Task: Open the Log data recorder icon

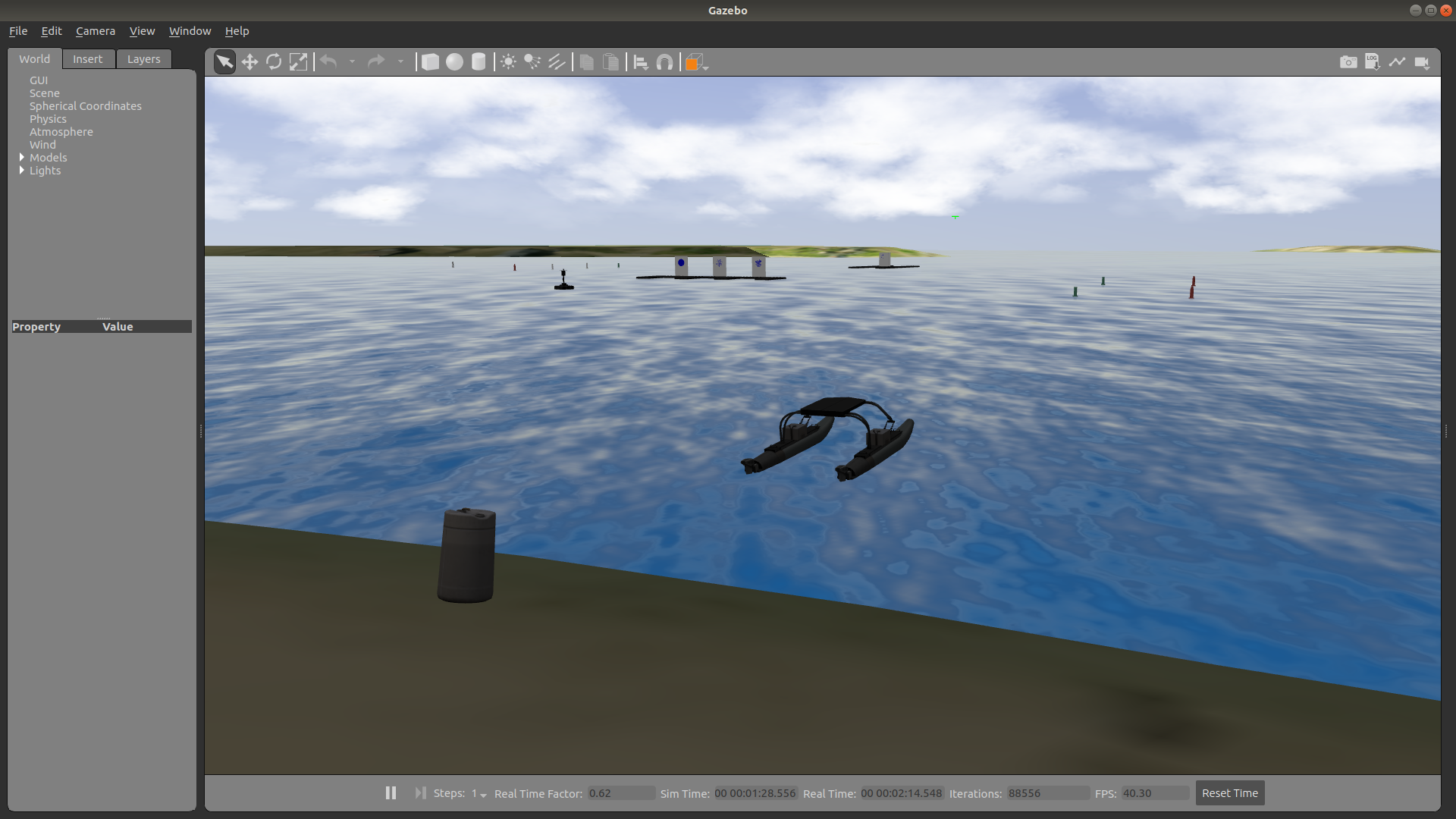Action: [1373, 62]
